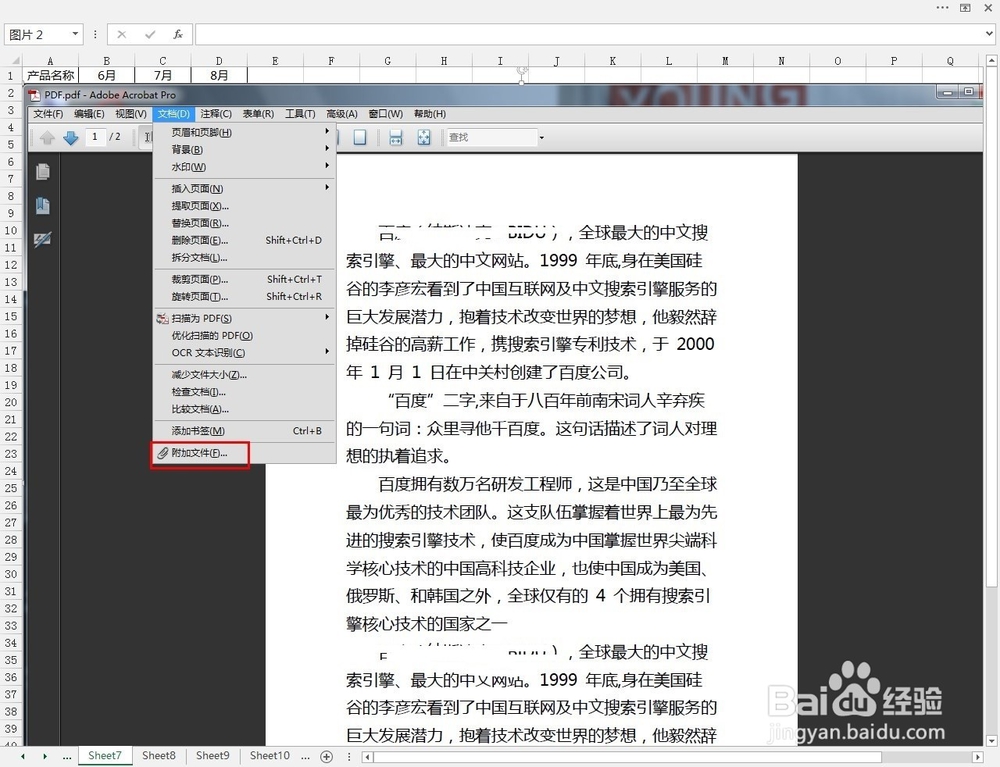Expand the 背景 submenu
1000x767 pixels.
[x=327, y=149]
